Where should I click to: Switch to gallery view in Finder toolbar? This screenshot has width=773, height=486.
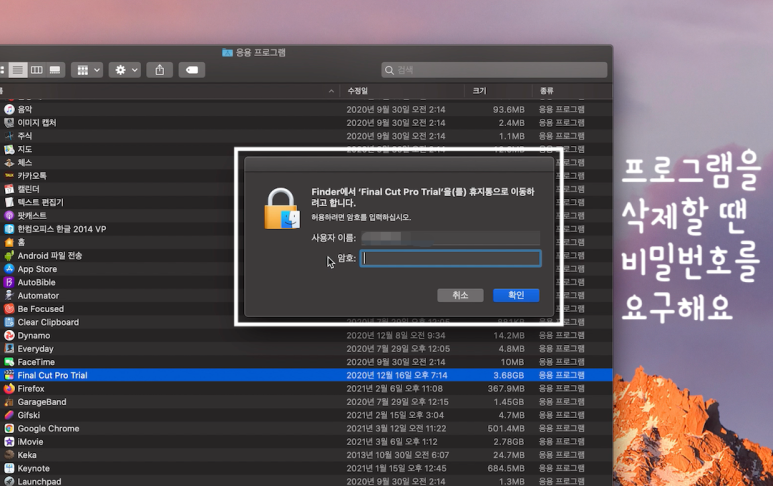pos(55,70)
